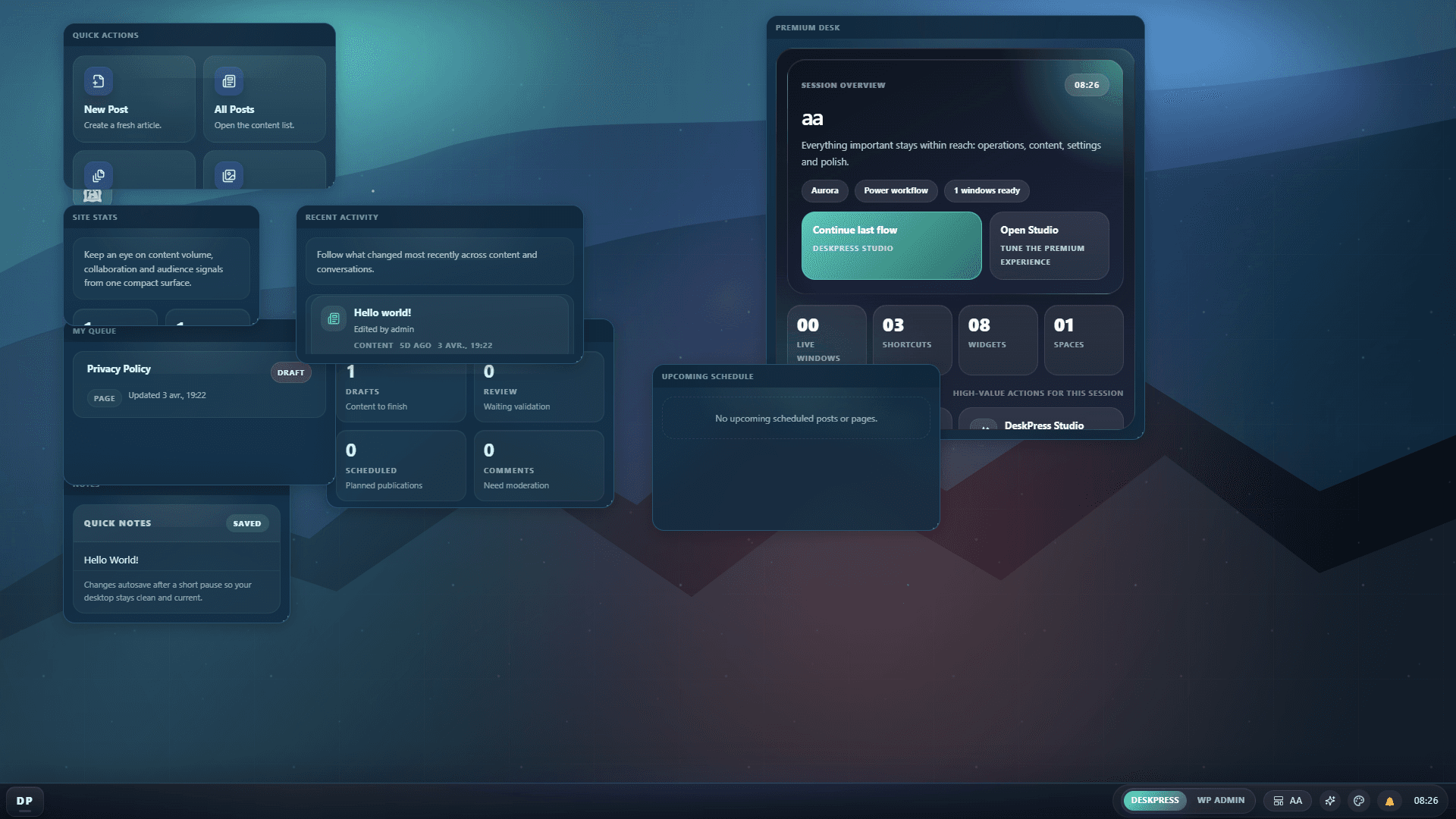The image size is (1456, 819).
Task: Select the New Post icon in Quick Actions
Action: (98, 80)
